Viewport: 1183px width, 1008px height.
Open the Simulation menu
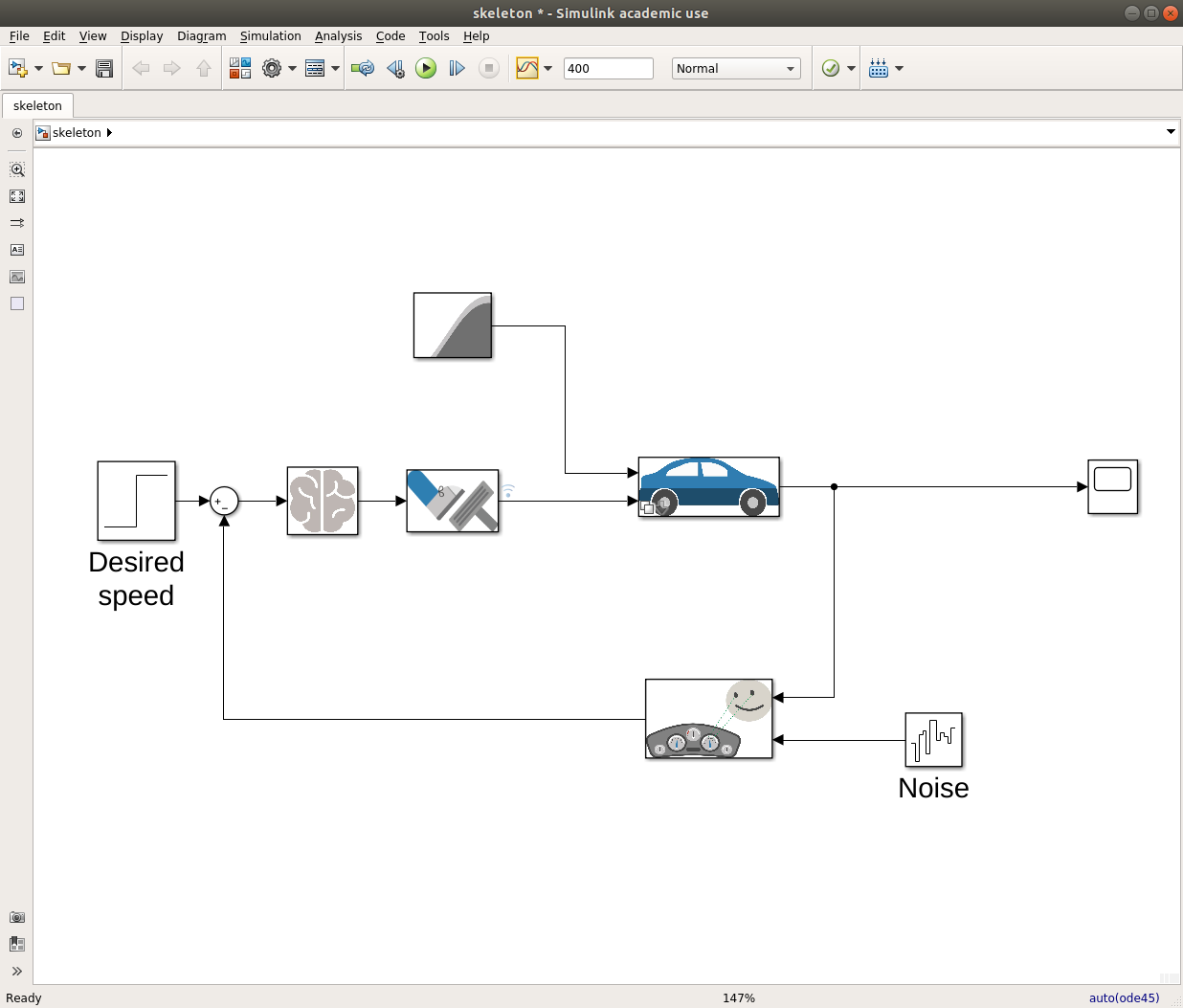click(x=270, y=35)
